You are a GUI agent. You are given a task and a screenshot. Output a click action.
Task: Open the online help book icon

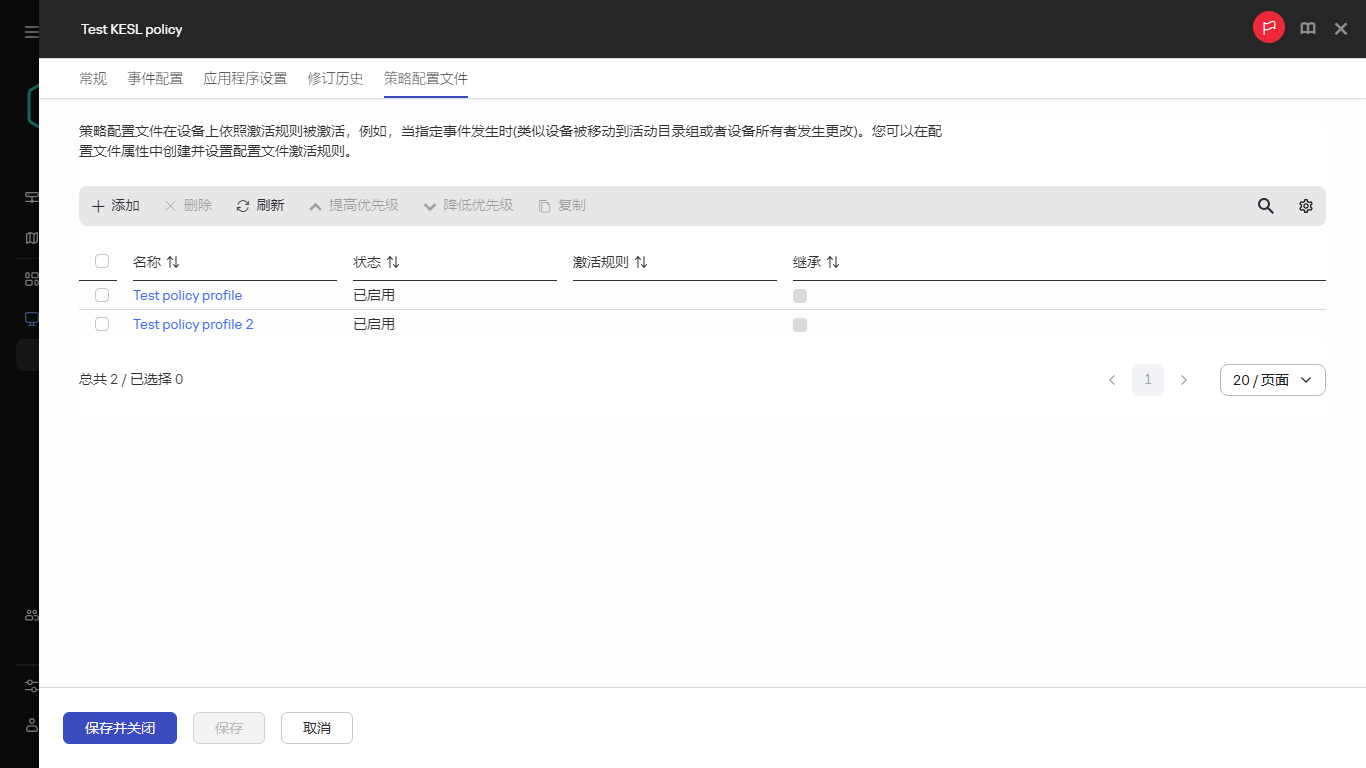(x=1307, y=28)
